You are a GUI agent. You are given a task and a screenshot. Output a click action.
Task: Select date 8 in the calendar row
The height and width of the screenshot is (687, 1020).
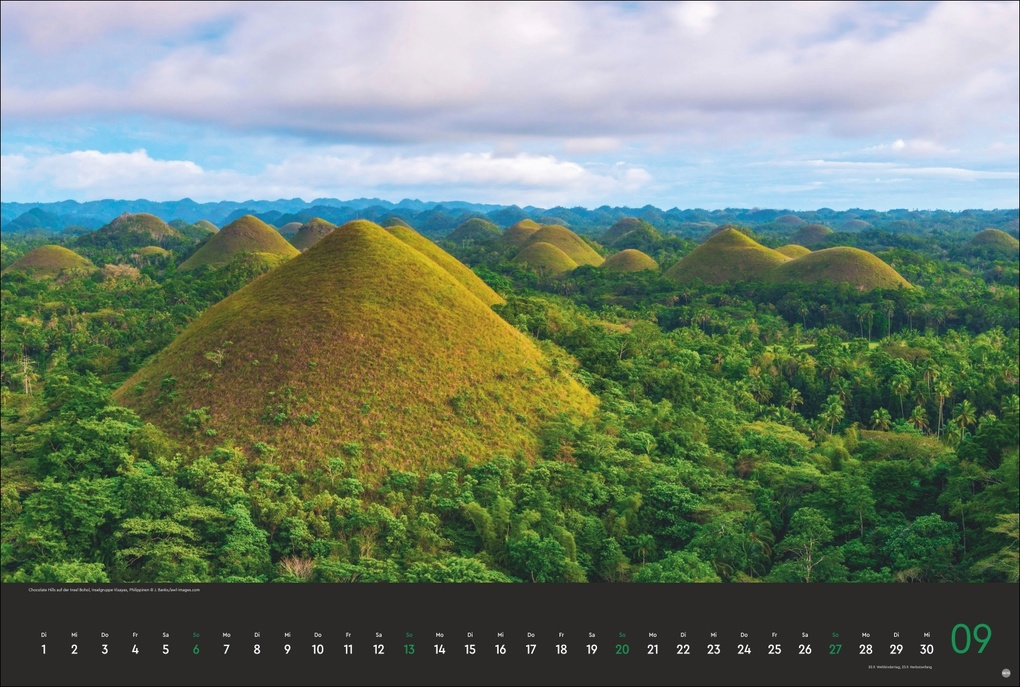tap(257, 649)
